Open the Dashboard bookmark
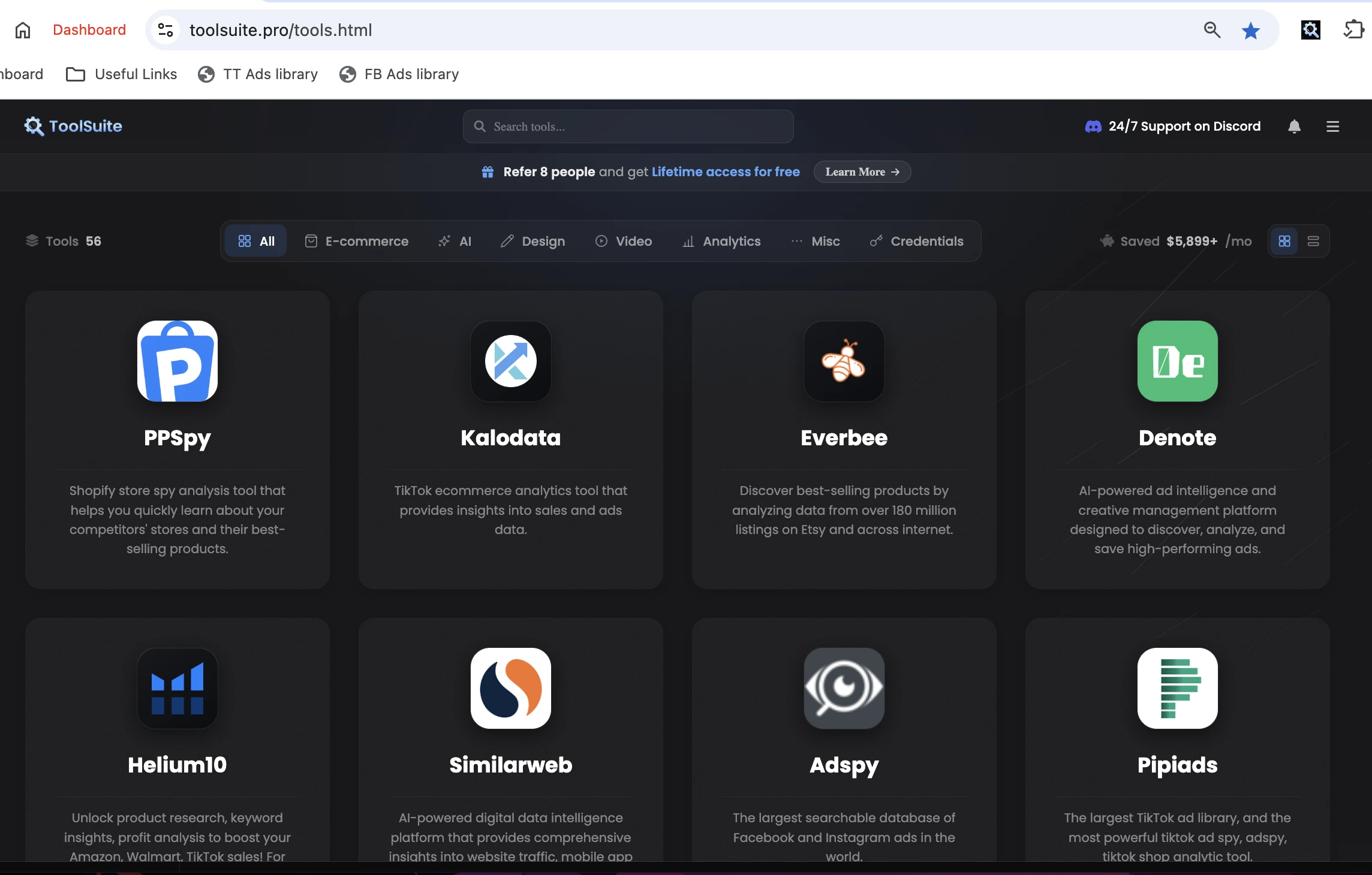This screenshot has width=1372, height=875. (89, 30)
